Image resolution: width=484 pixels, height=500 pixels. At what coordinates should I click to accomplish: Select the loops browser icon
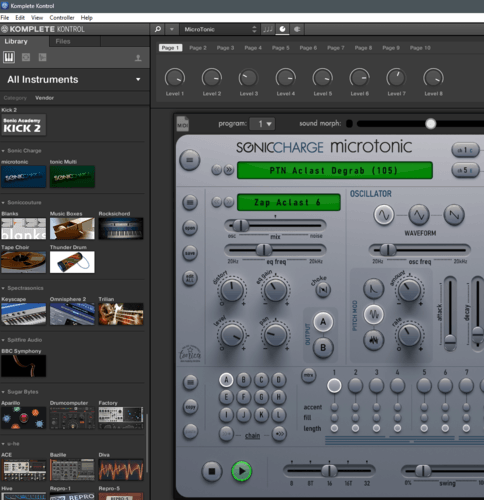click(x=26, y=57)
